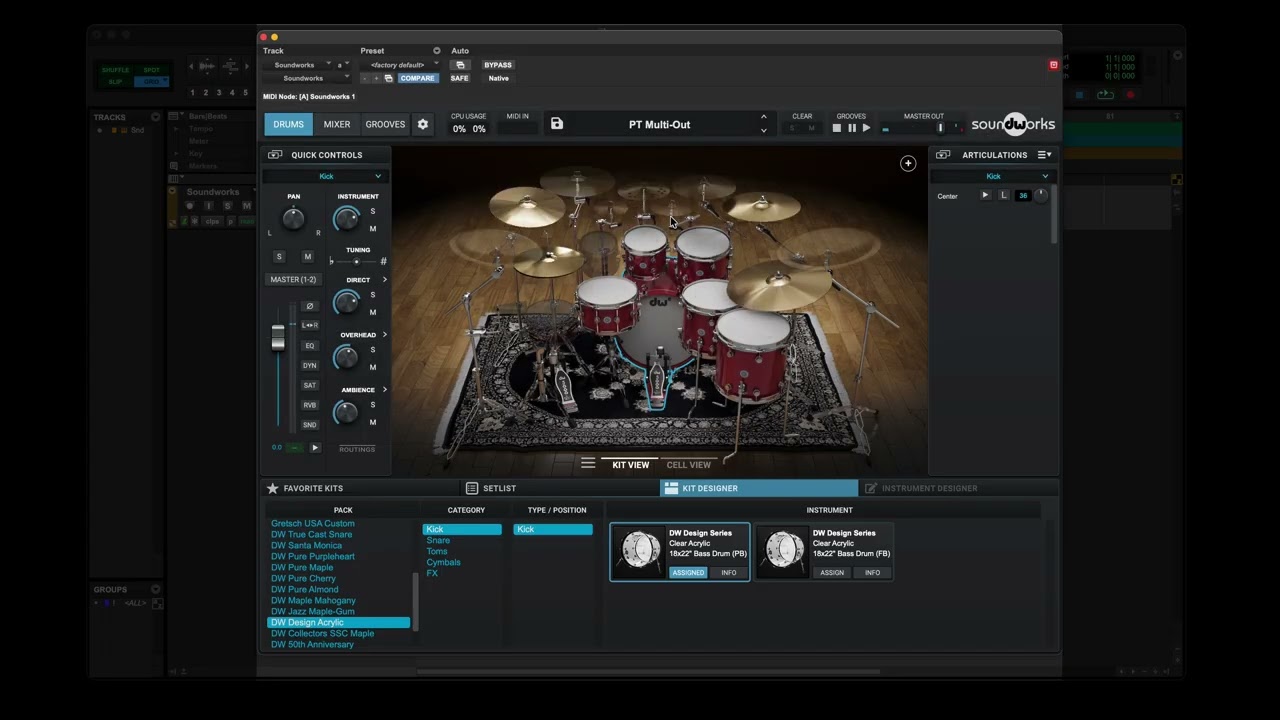
Task: Toggle plugin BYPASS
Action: [x=498, y=65]
